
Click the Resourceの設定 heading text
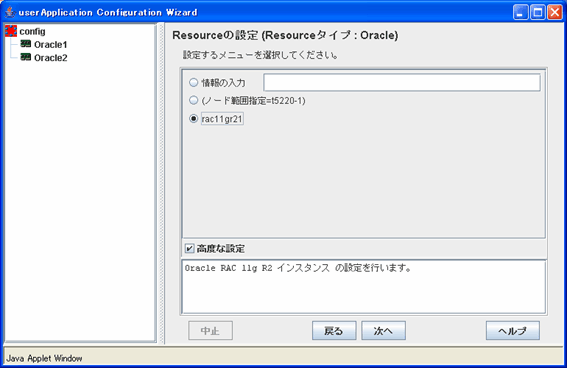pos(285,35)
